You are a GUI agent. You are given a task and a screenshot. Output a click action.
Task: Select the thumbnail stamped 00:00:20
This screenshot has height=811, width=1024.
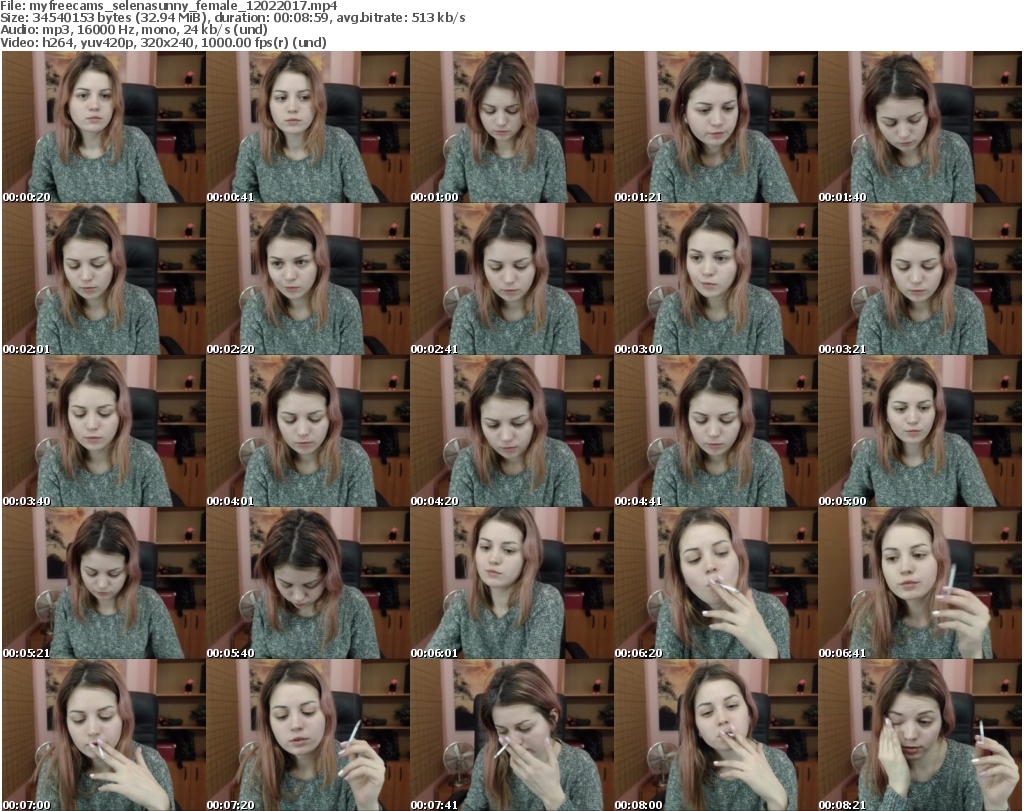[x=103, y=127]
